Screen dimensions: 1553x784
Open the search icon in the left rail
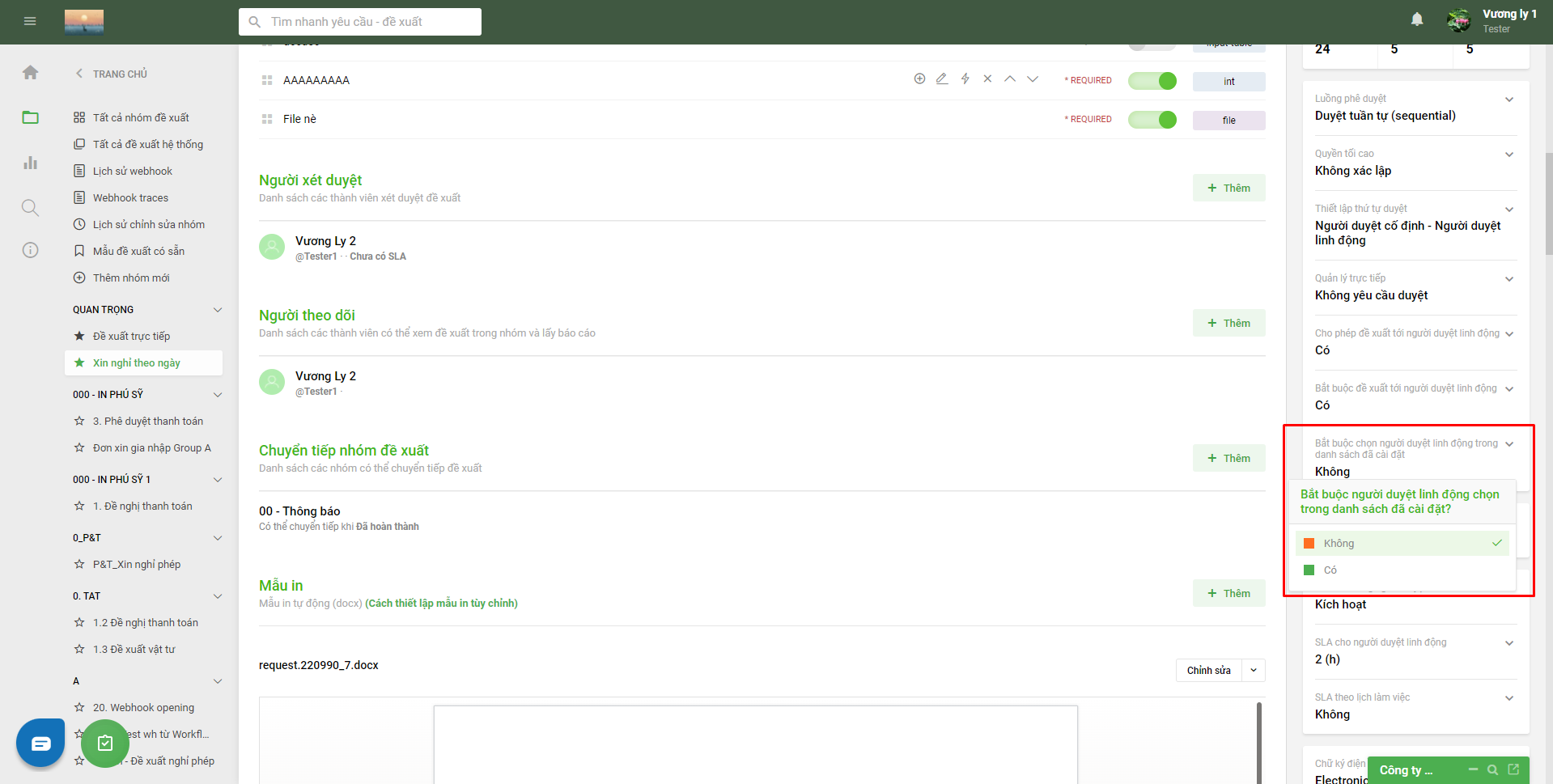30,208
